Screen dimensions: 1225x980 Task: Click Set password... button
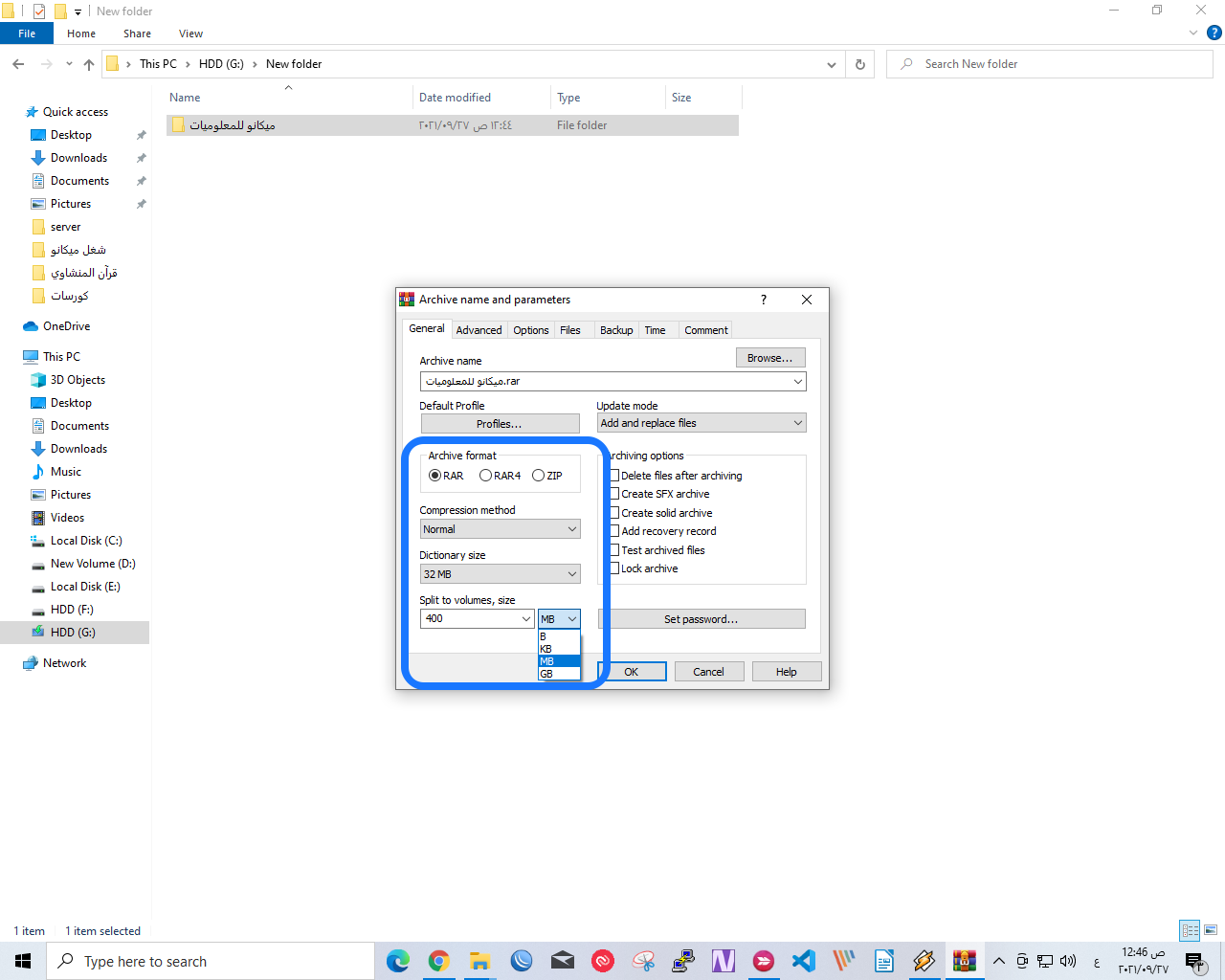[x=702, y=619]
